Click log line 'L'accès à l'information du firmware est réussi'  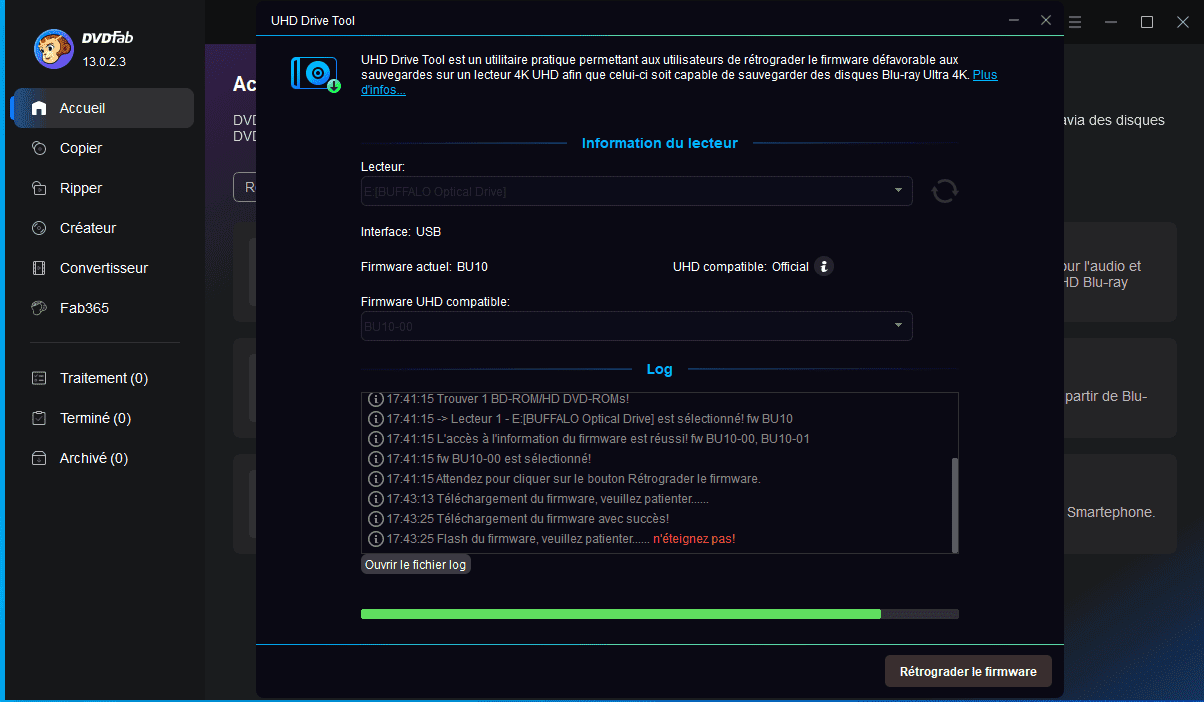point(591,439)
